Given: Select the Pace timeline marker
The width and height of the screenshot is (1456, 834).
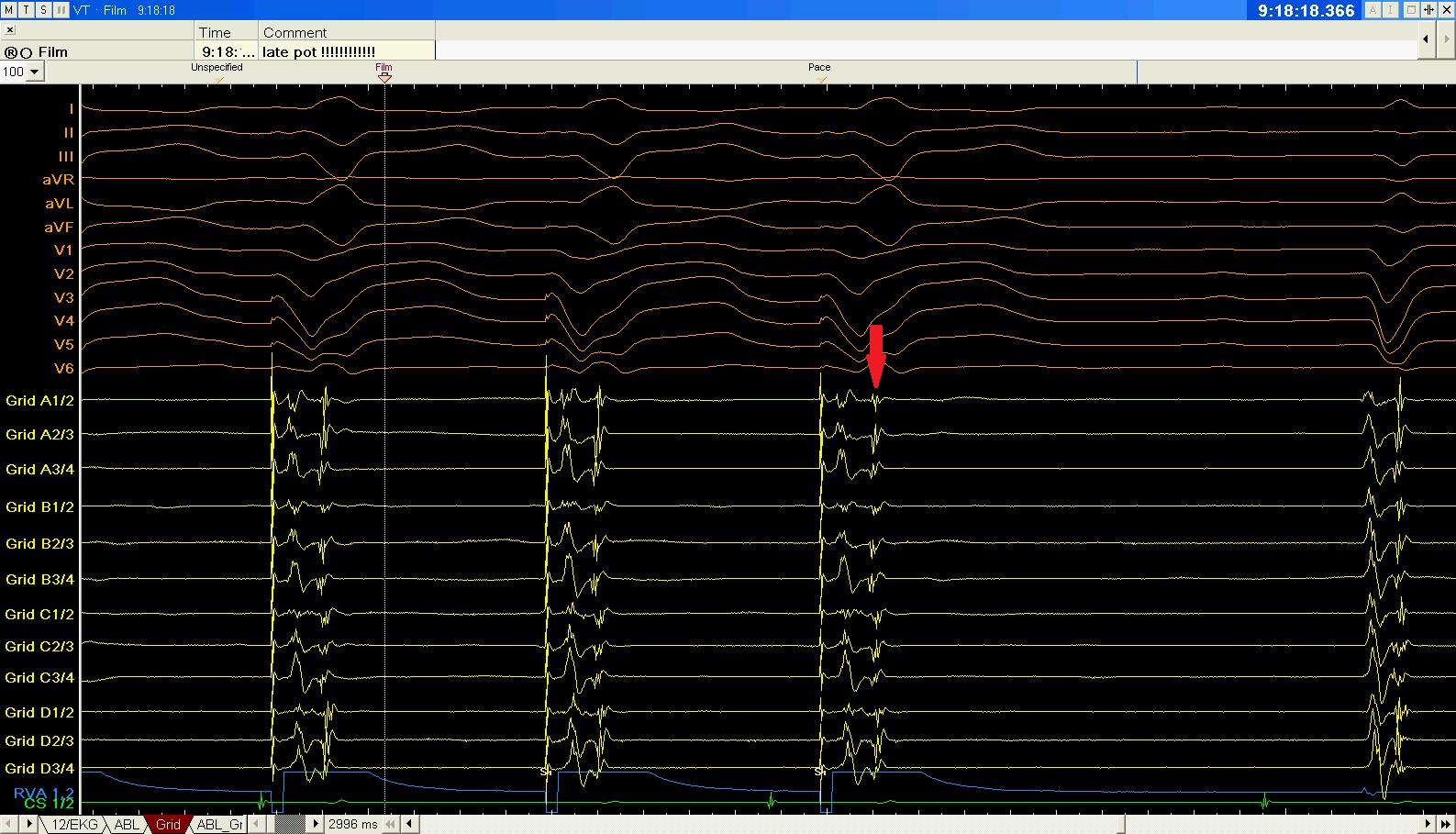Looking at the screenshot, I should pyautogui.click(x=821, y=80).
